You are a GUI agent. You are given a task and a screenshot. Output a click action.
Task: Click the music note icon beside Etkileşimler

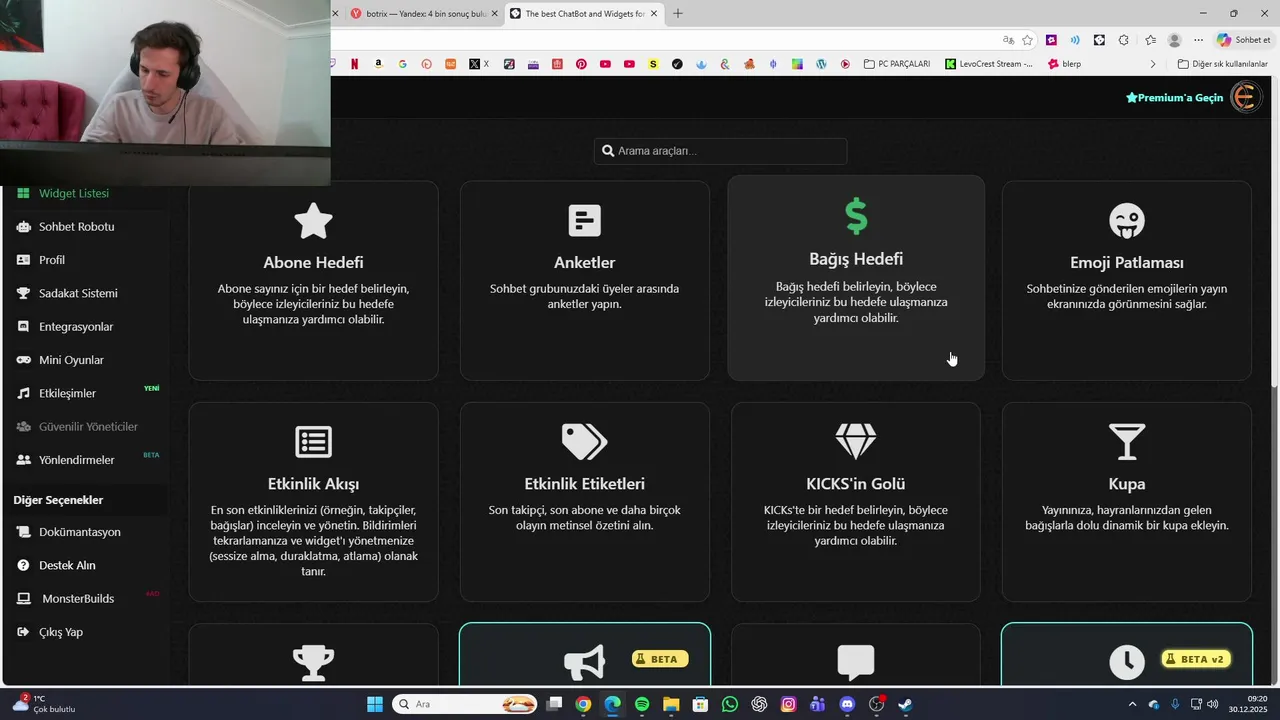[23, 393]
